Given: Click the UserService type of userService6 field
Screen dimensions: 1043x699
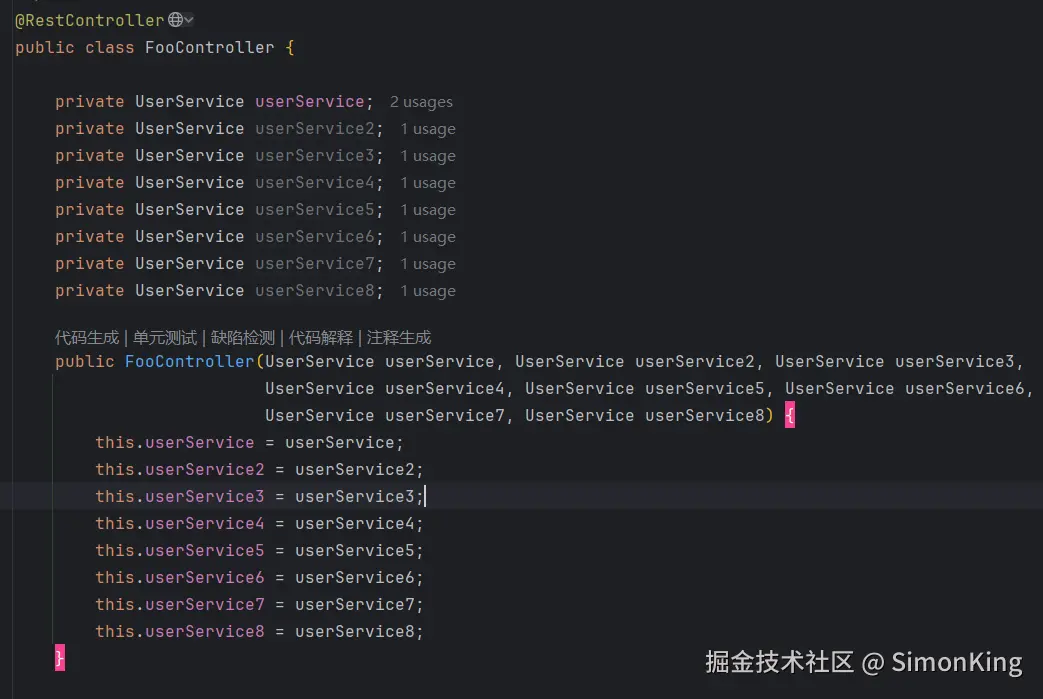Looking at the screenshot, I should (x=190, y=237).
